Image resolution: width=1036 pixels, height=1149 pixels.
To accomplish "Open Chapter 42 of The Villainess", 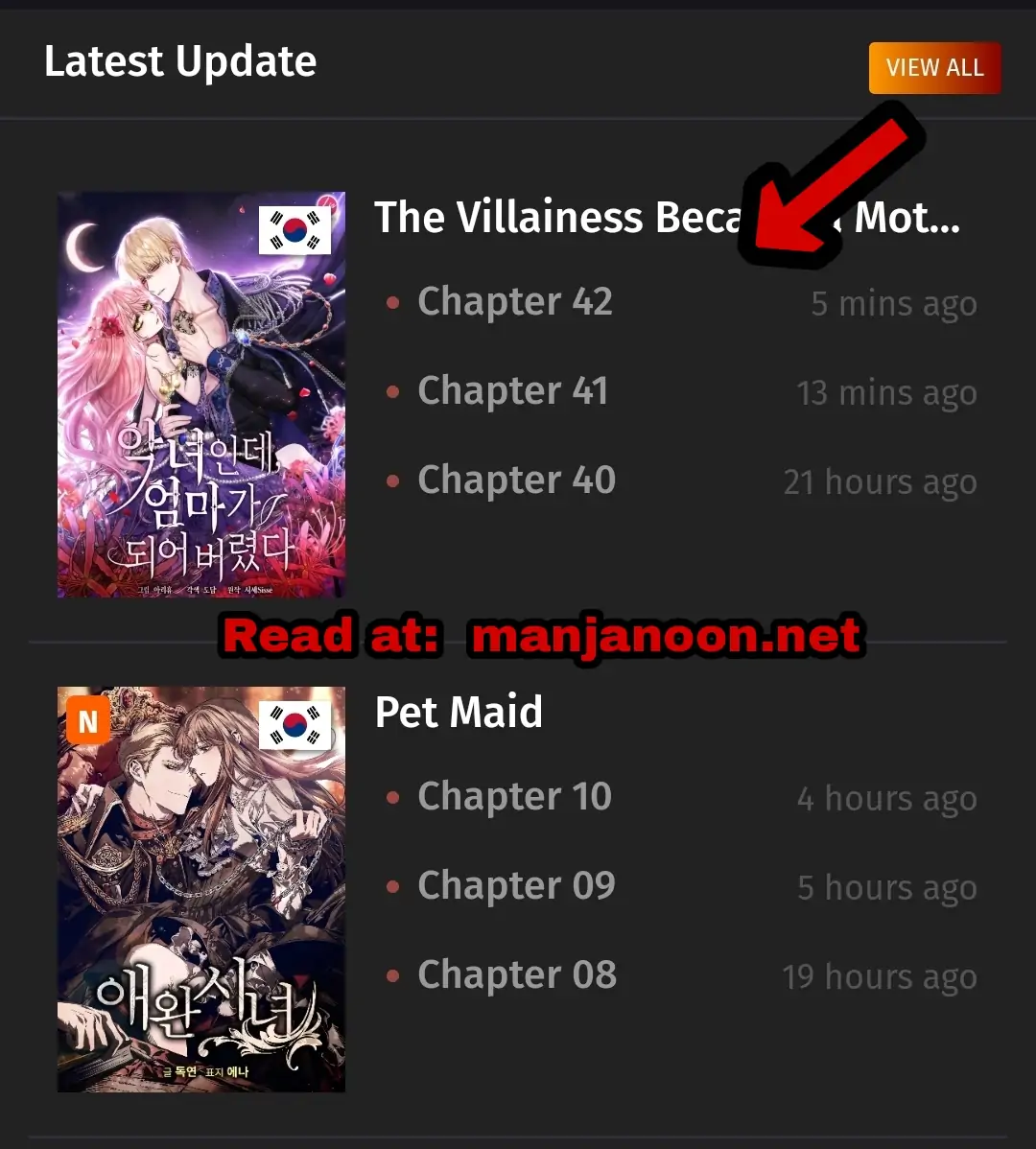I will (514, 301).
